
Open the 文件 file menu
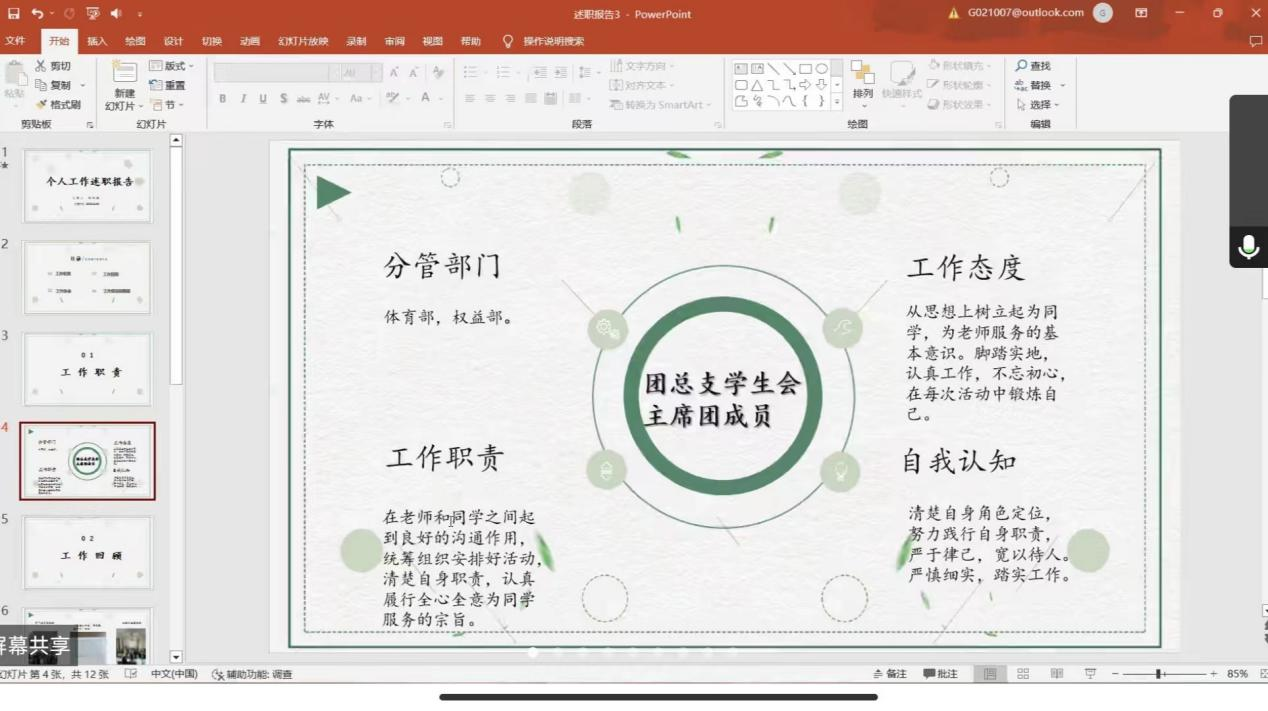coord(15,41)
